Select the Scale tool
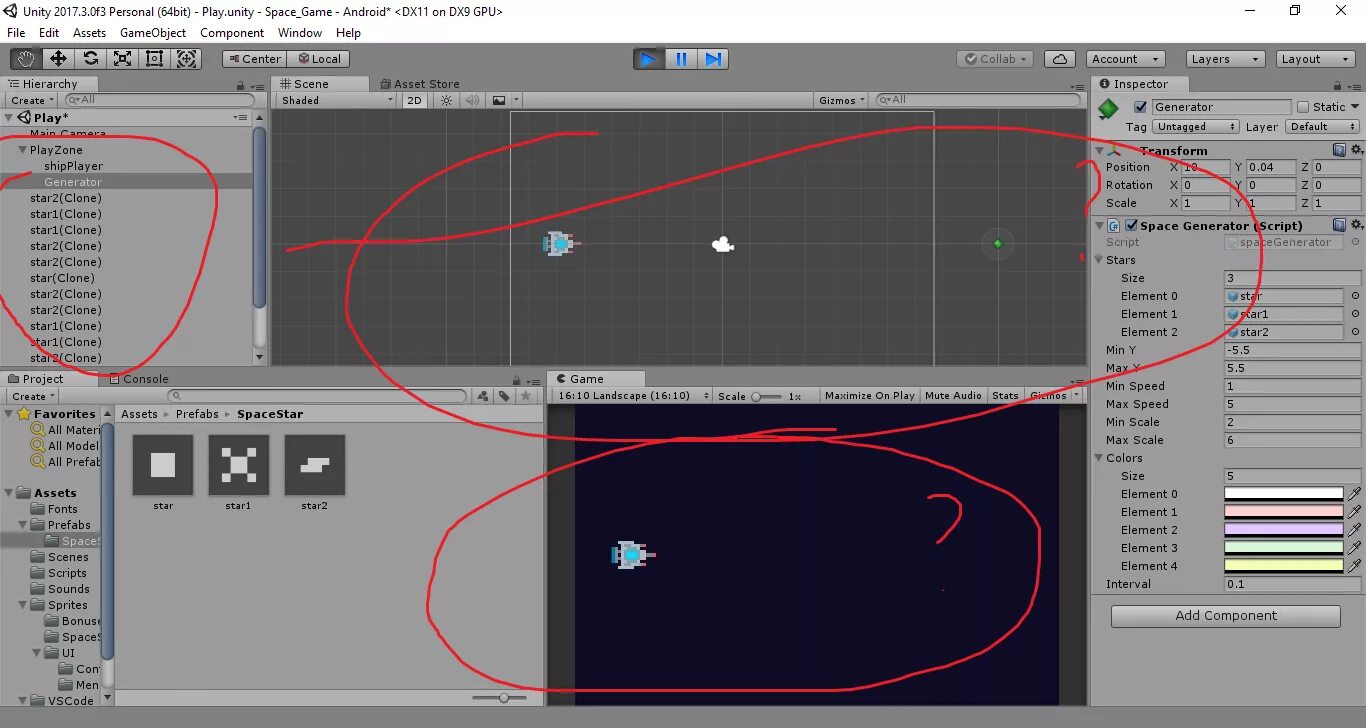1366x728 pixels. coord(122,59)
